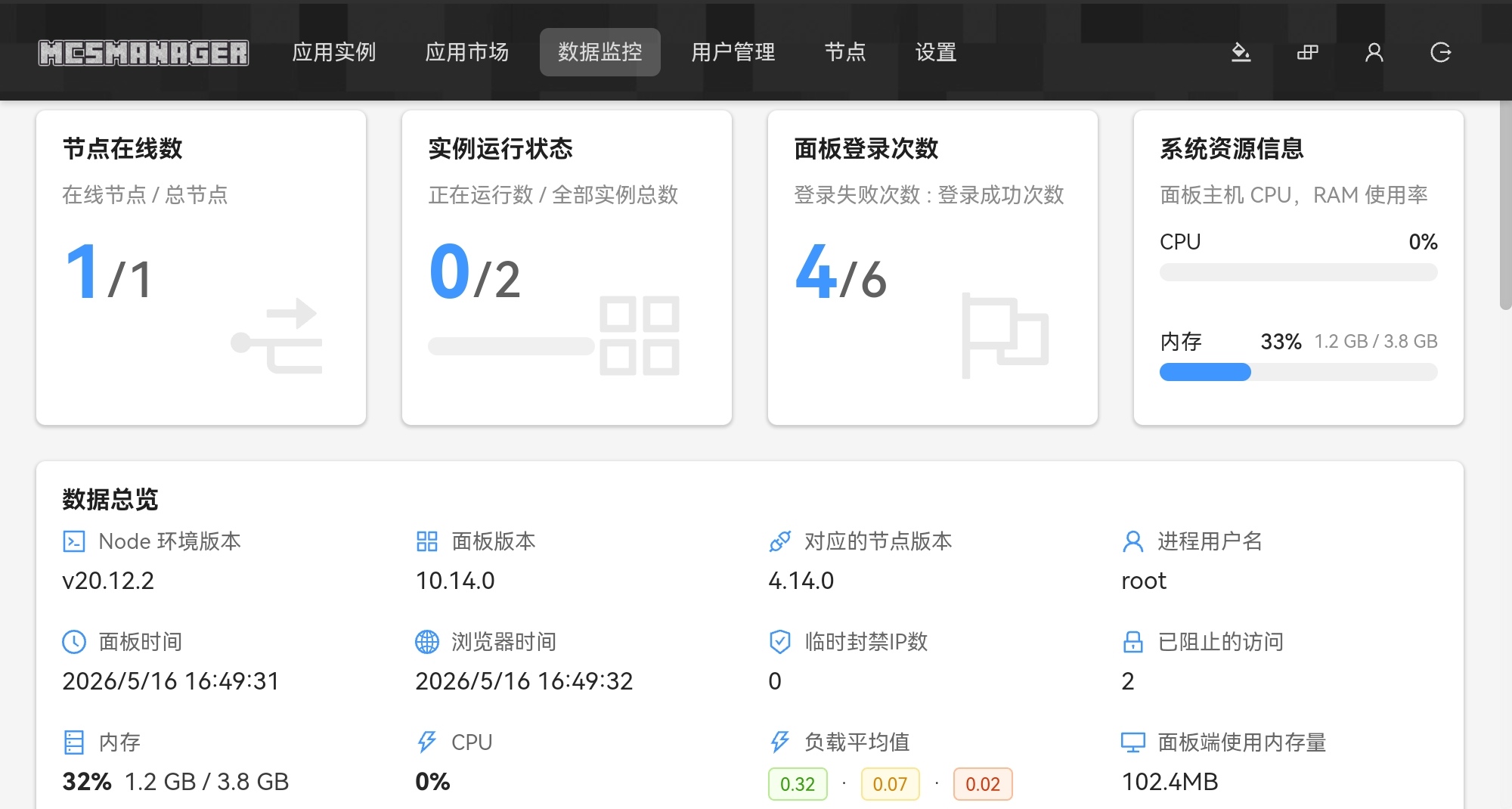Click the instances grid icon

(x=640, y=336)
